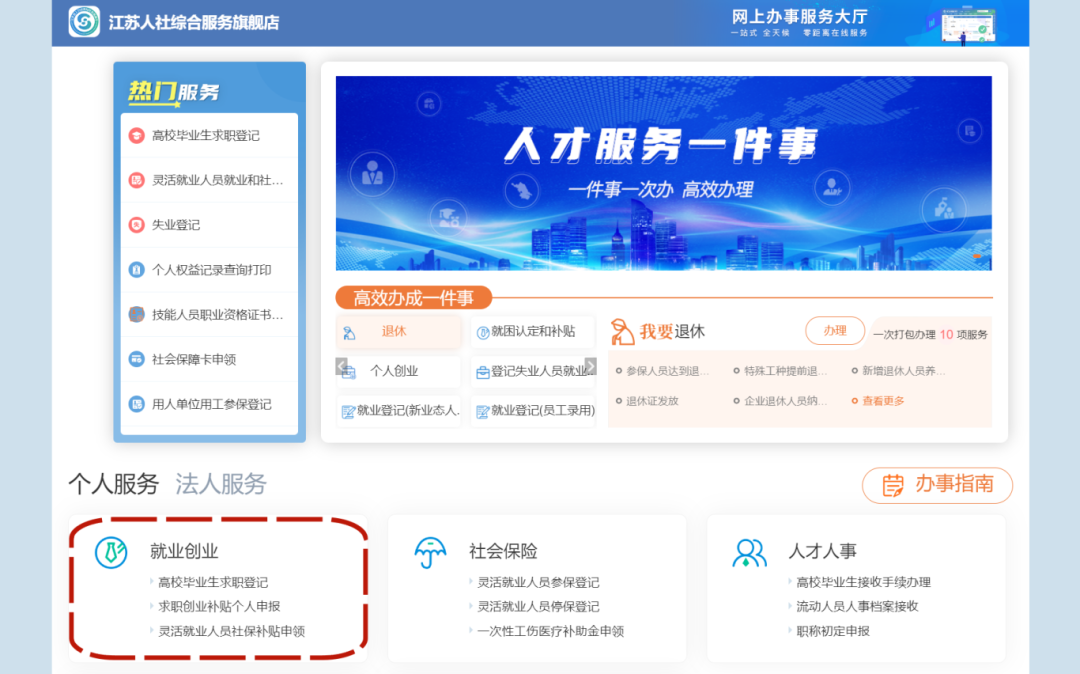
Task: Click the 人才服务一件事 banner image
Action: tap(663, 170)
